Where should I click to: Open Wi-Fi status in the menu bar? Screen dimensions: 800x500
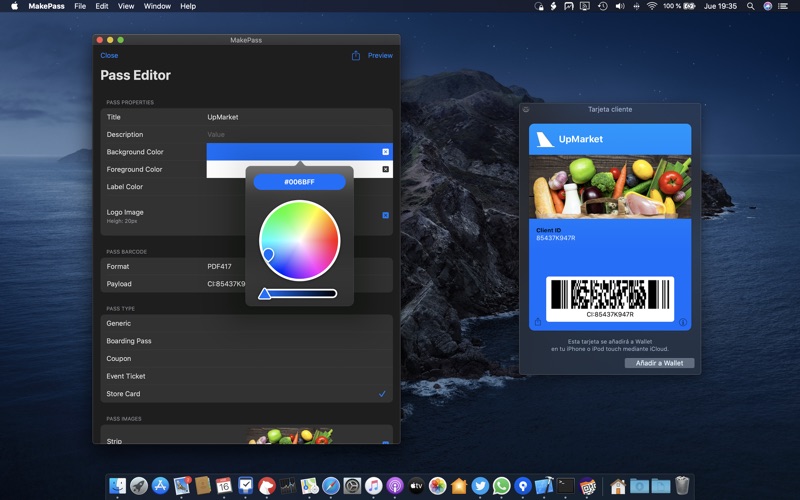click(x=652, y=6)
